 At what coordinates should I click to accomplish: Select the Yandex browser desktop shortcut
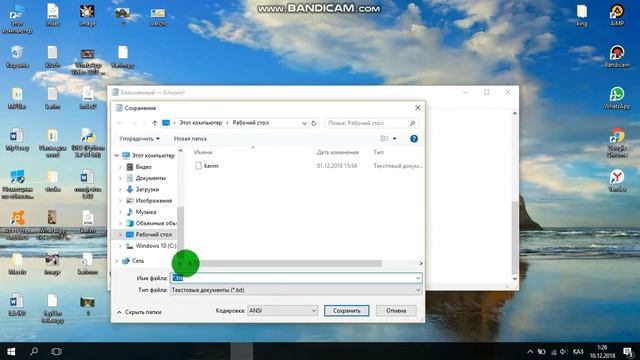(x=617, y=181)
